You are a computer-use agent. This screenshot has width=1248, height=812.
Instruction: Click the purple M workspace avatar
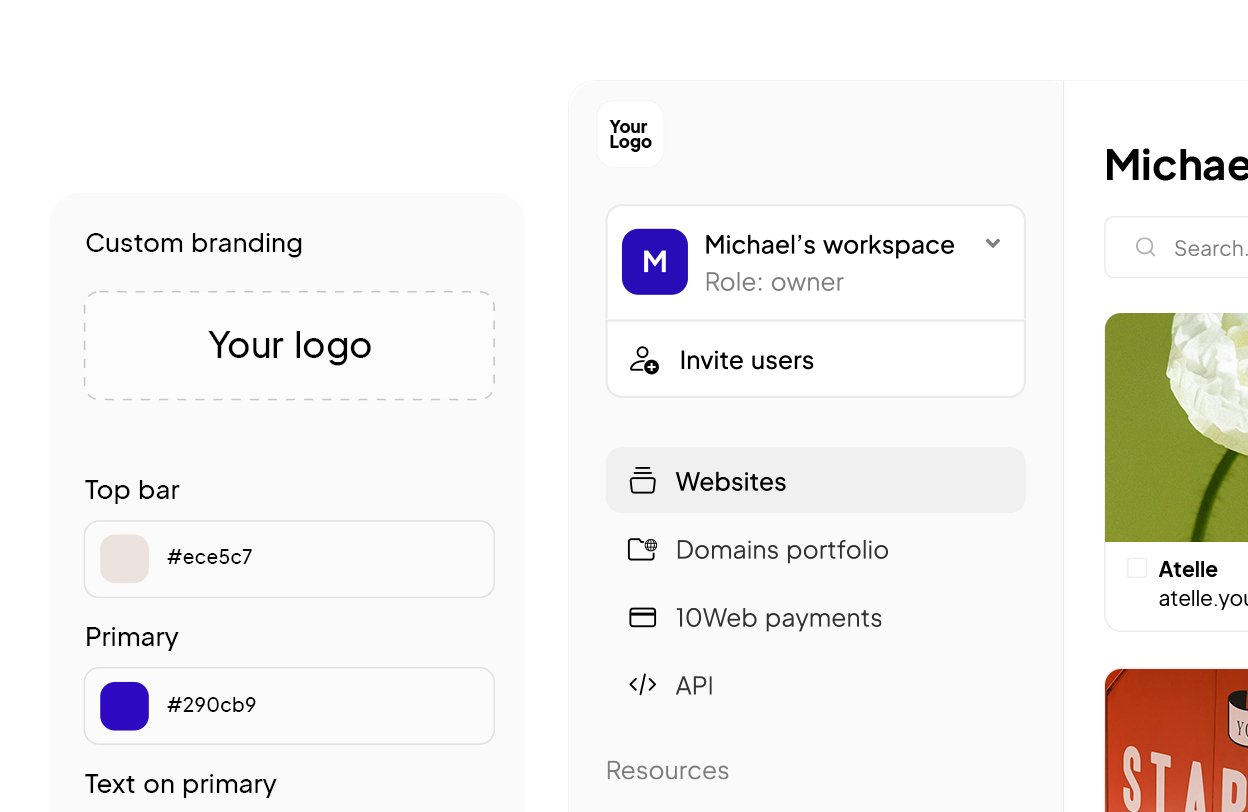654,262
